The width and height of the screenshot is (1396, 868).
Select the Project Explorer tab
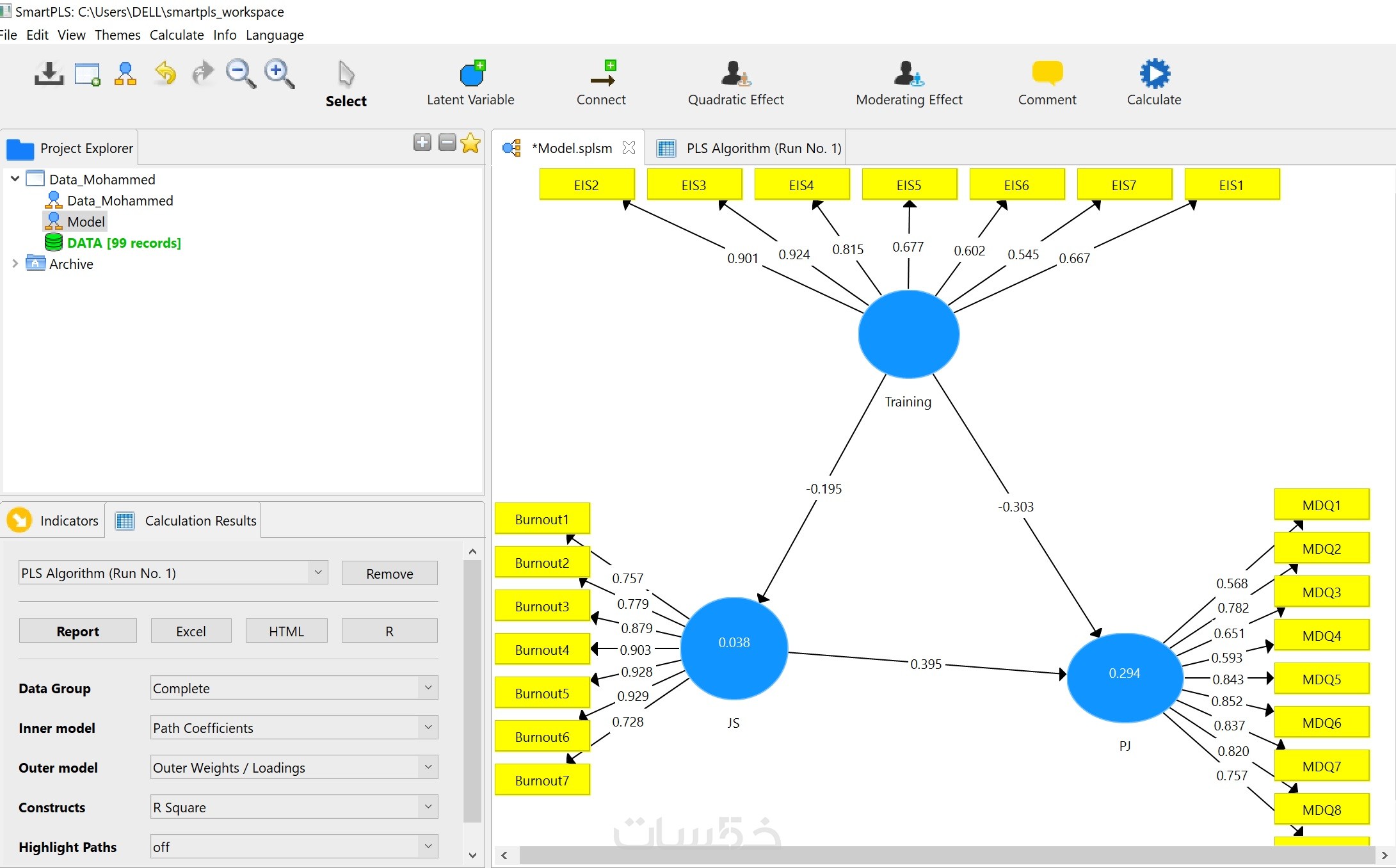[70, 148]
